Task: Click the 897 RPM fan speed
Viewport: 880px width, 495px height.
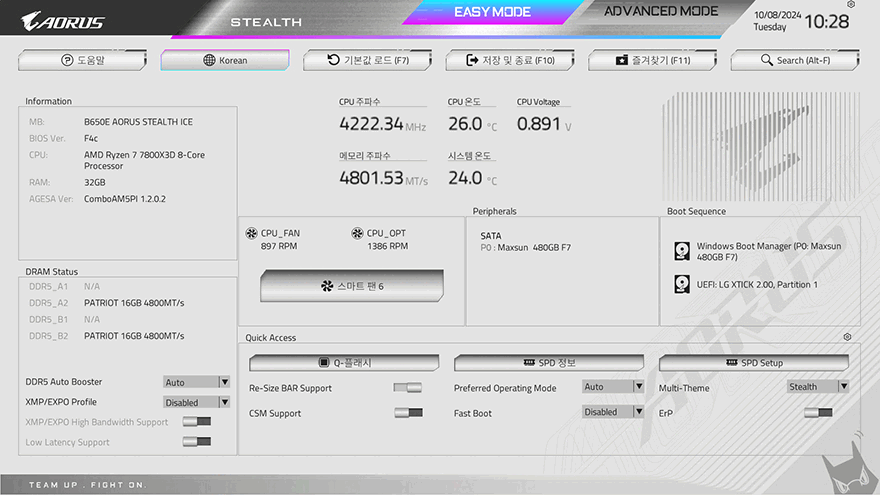Action: (x=279, y=246)
